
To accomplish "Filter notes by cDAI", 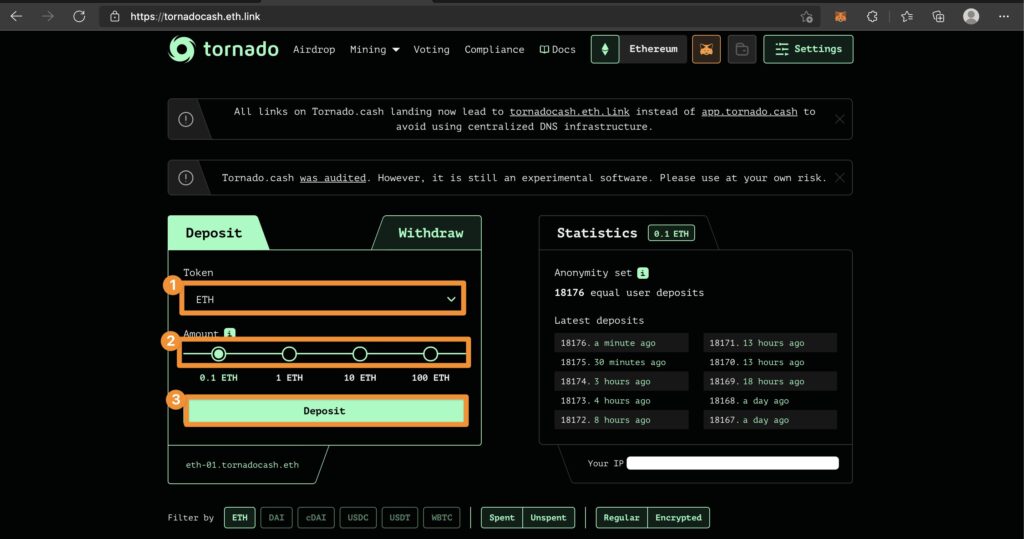I will 316,518.
